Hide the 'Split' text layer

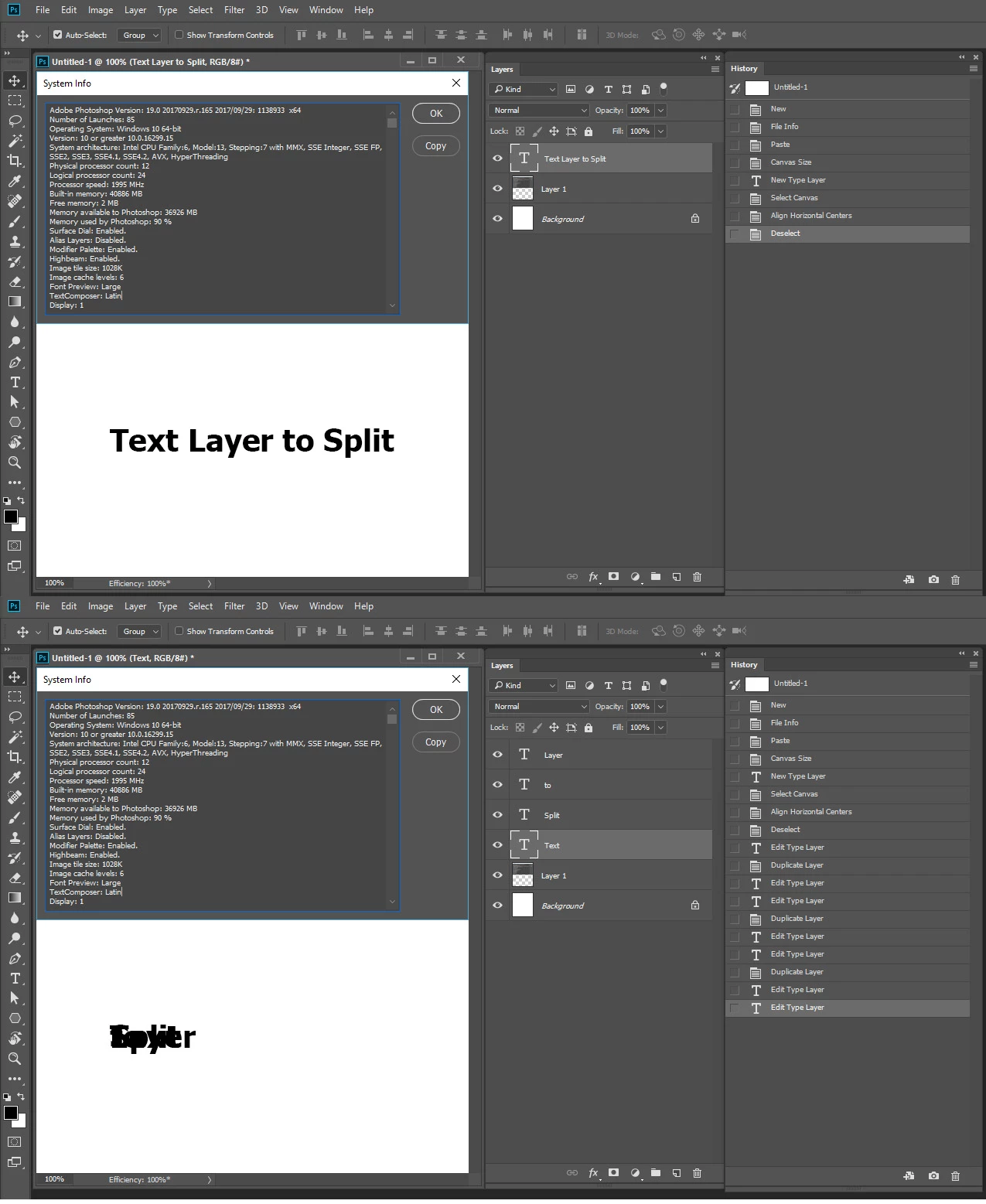(497, 814)
